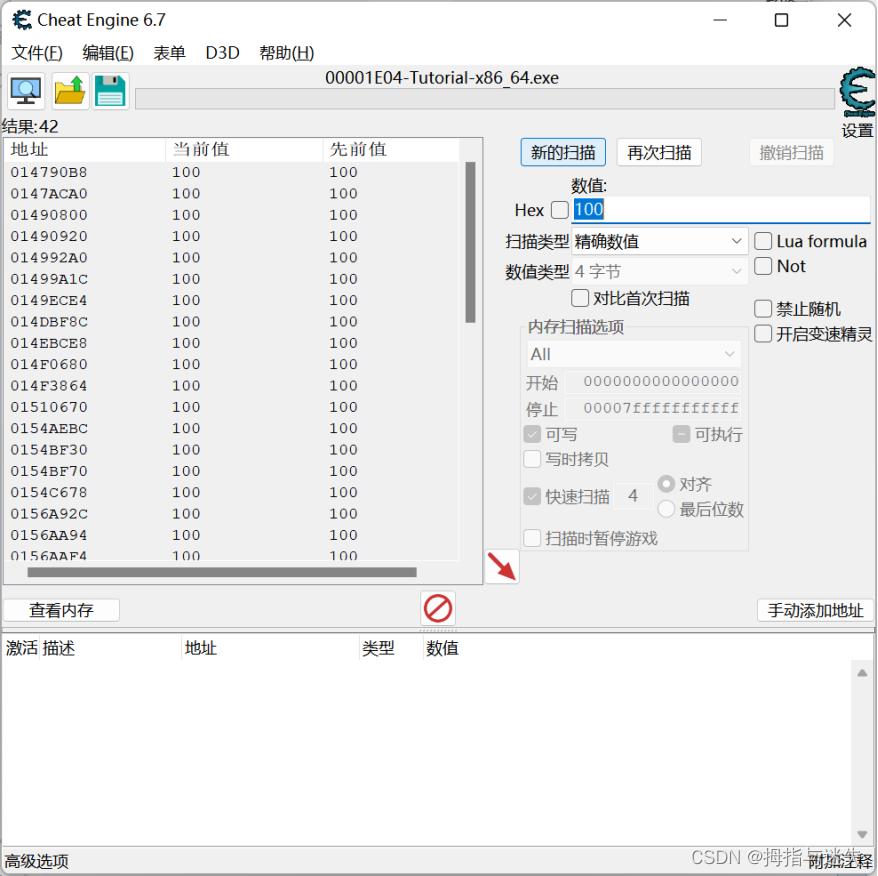This screenshot has width=878, height=876.
Task: Select the 最后位数 radio button
Action: pos(667,509)
